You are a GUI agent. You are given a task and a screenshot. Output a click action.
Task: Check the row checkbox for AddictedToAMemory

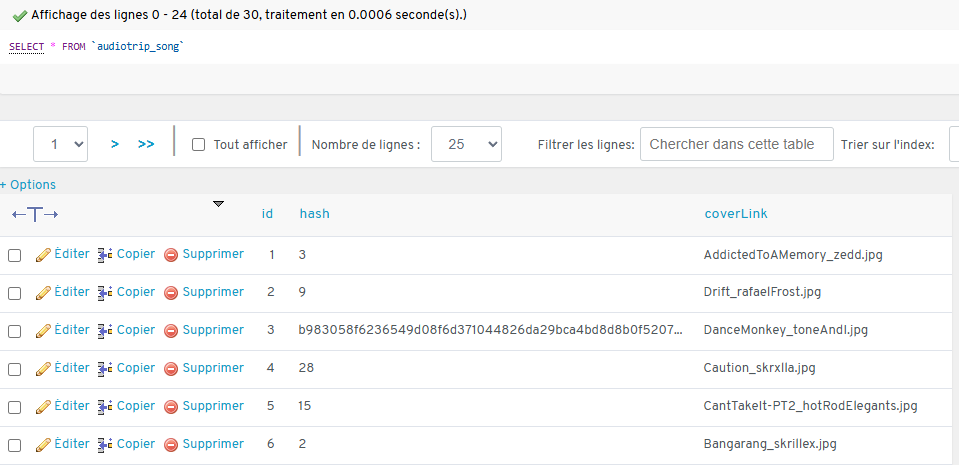[x=15, y=255]
